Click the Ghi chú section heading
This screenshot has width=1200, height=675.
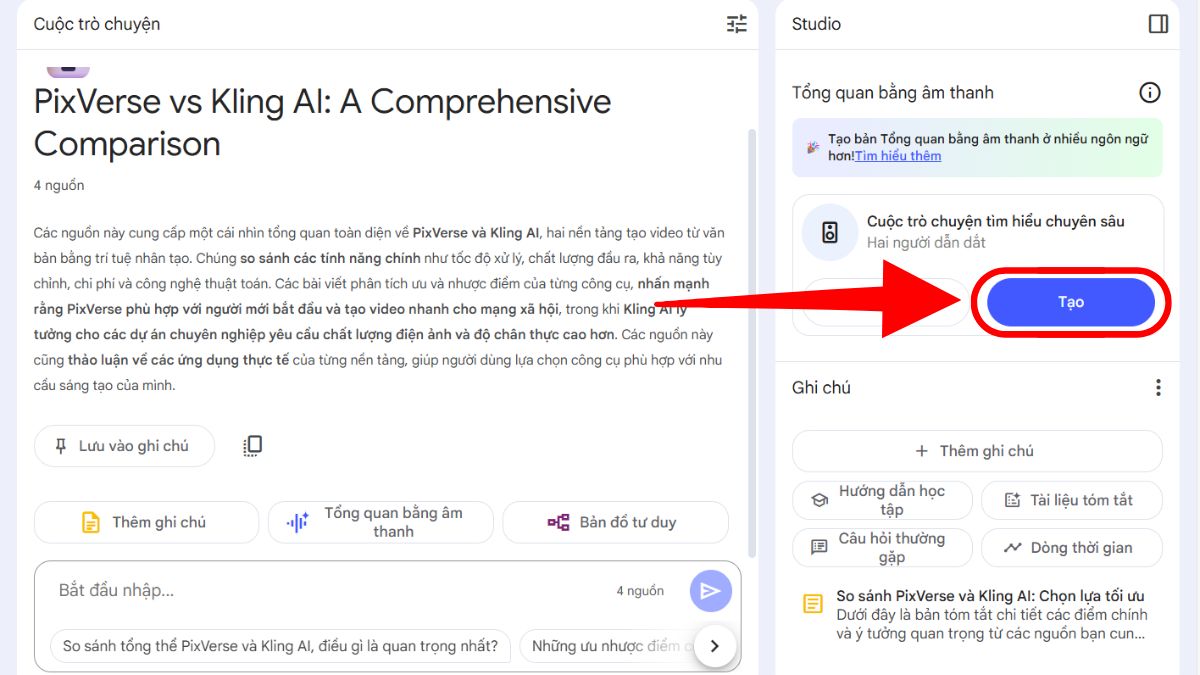pyautogui.click(x=821, y=388)
